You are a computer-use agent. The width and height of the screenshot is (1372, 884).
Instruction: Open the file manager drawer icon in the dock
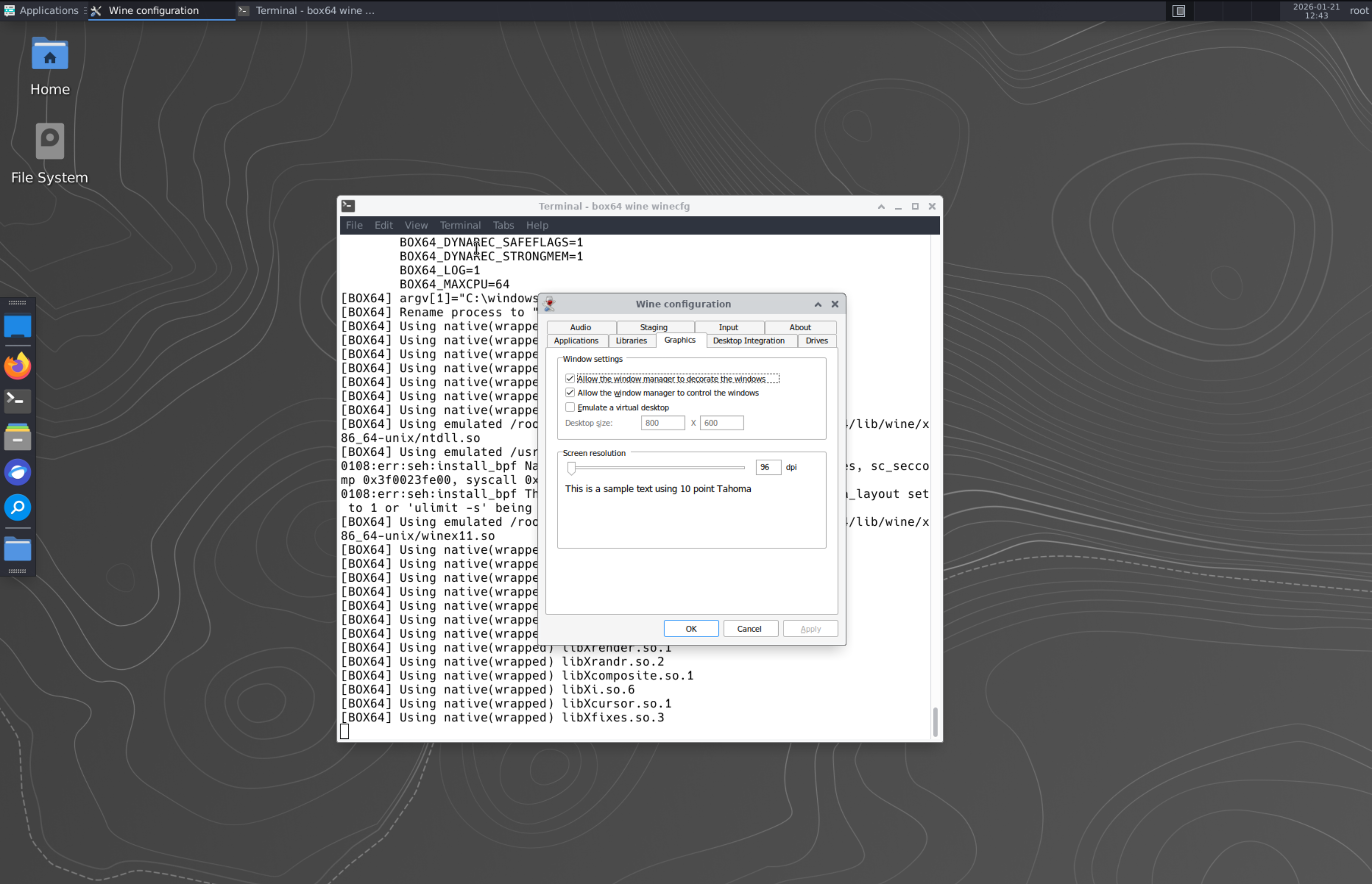(x=18, y=437)
